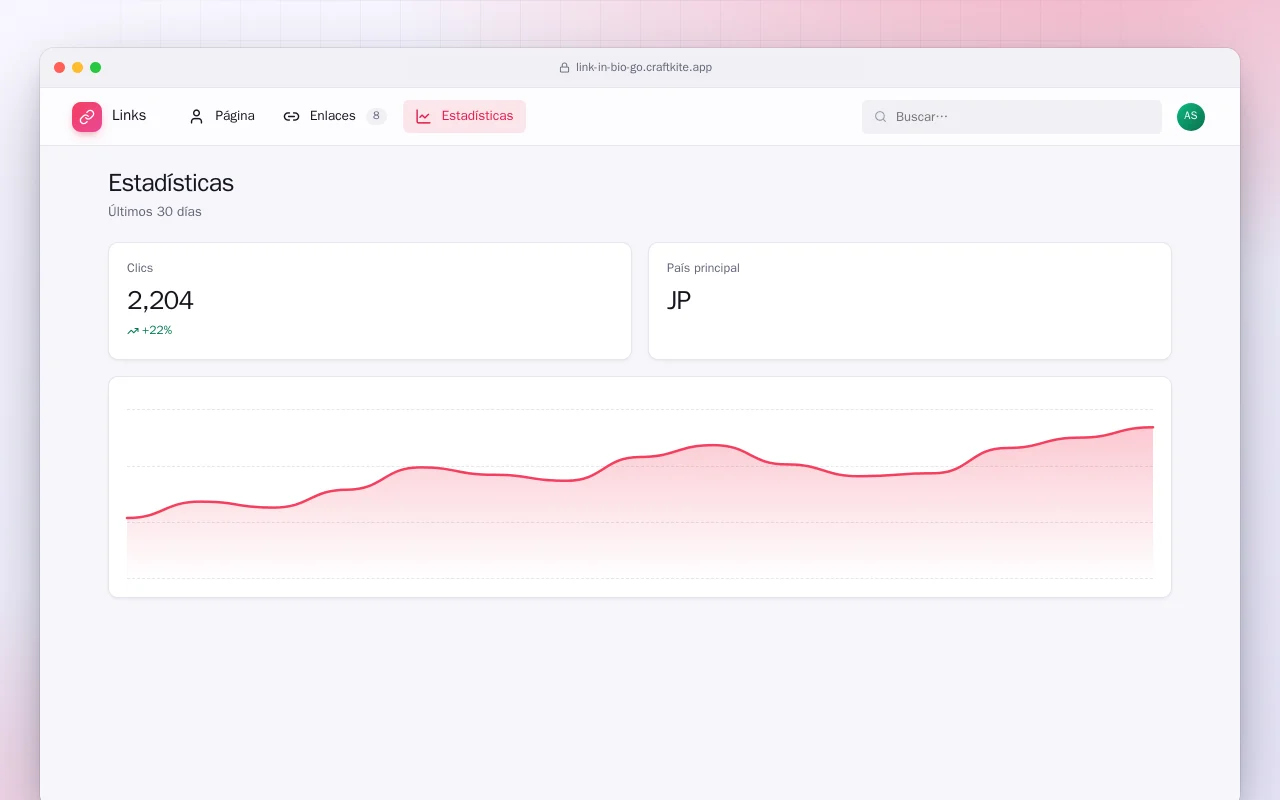
Task: Click the person icon beside Página
Action: coord(196,116)
